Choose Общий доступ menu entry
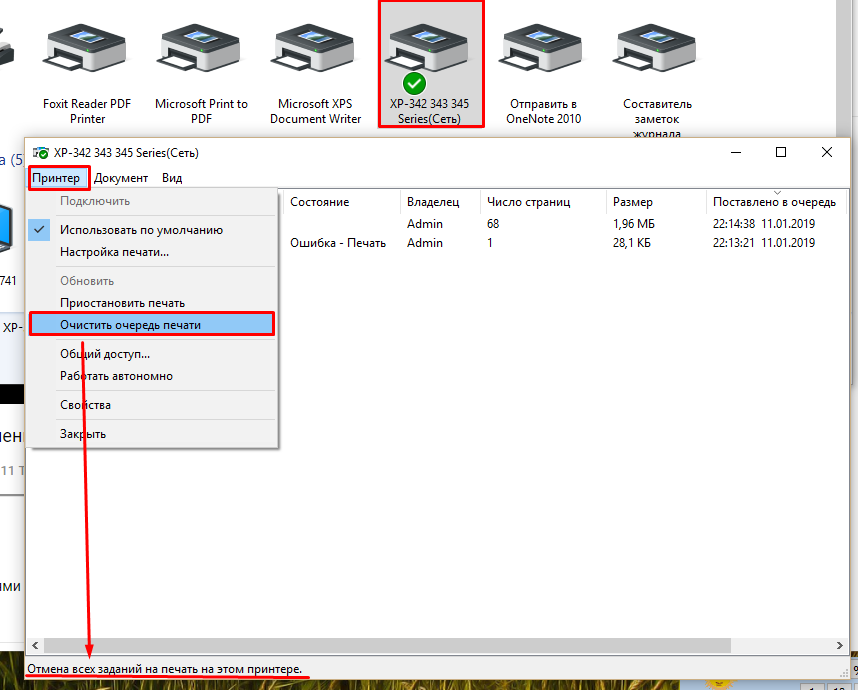This screenshot has width=858, height=690. [152, 353]
